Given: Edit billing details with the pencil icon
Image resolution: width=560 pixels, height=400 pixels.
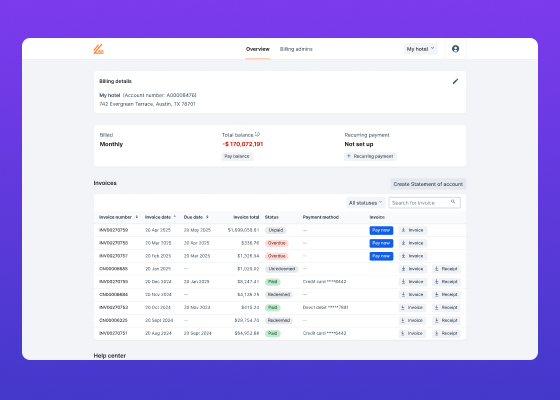Looking at the screenshot, I should 455,81.
